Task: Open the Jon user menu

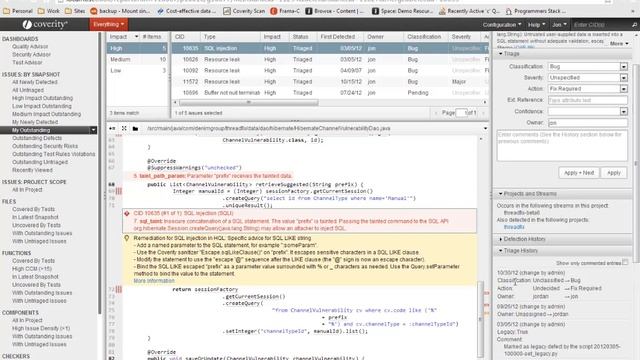Action: (x=559, y=25)
